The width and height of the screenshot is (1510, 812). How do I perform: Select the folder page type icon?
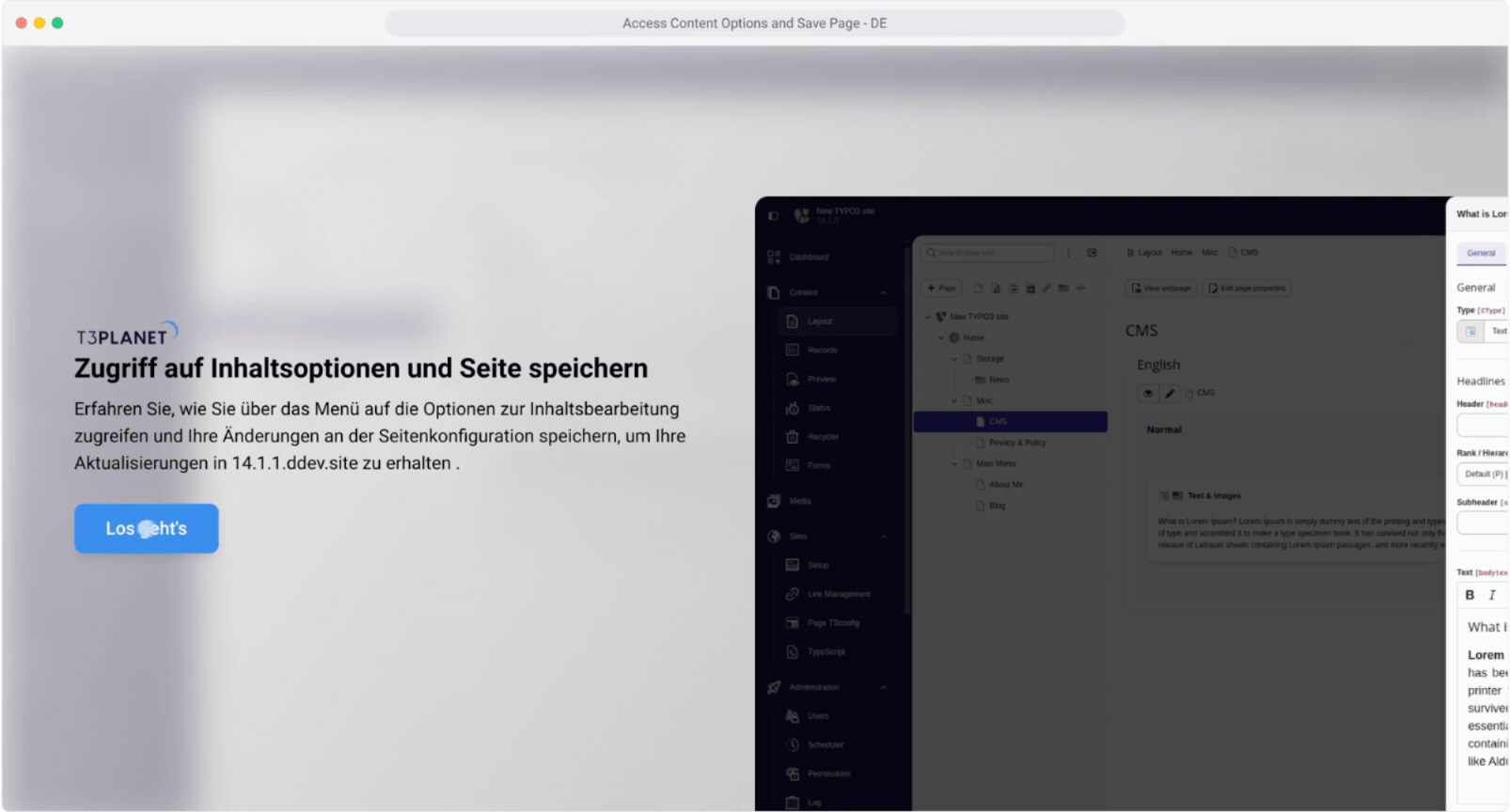(x=1063, y=289)
